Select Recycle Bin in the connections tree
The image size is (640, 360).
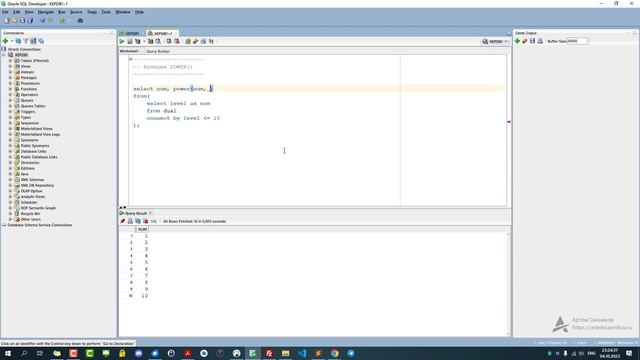(30, 213)
